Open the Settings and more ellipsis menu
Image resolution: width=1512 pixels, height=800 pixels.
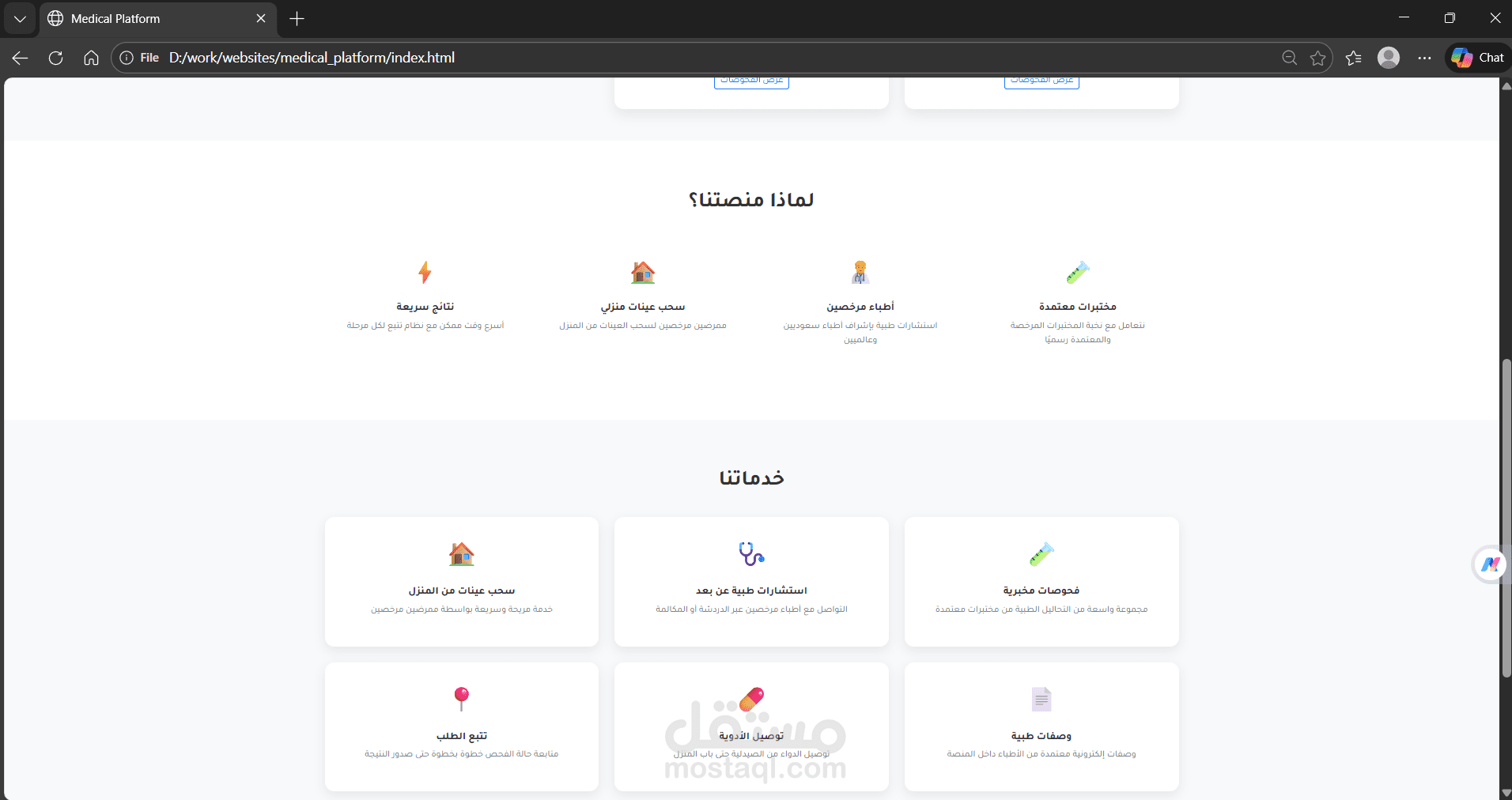point(1424,58)
